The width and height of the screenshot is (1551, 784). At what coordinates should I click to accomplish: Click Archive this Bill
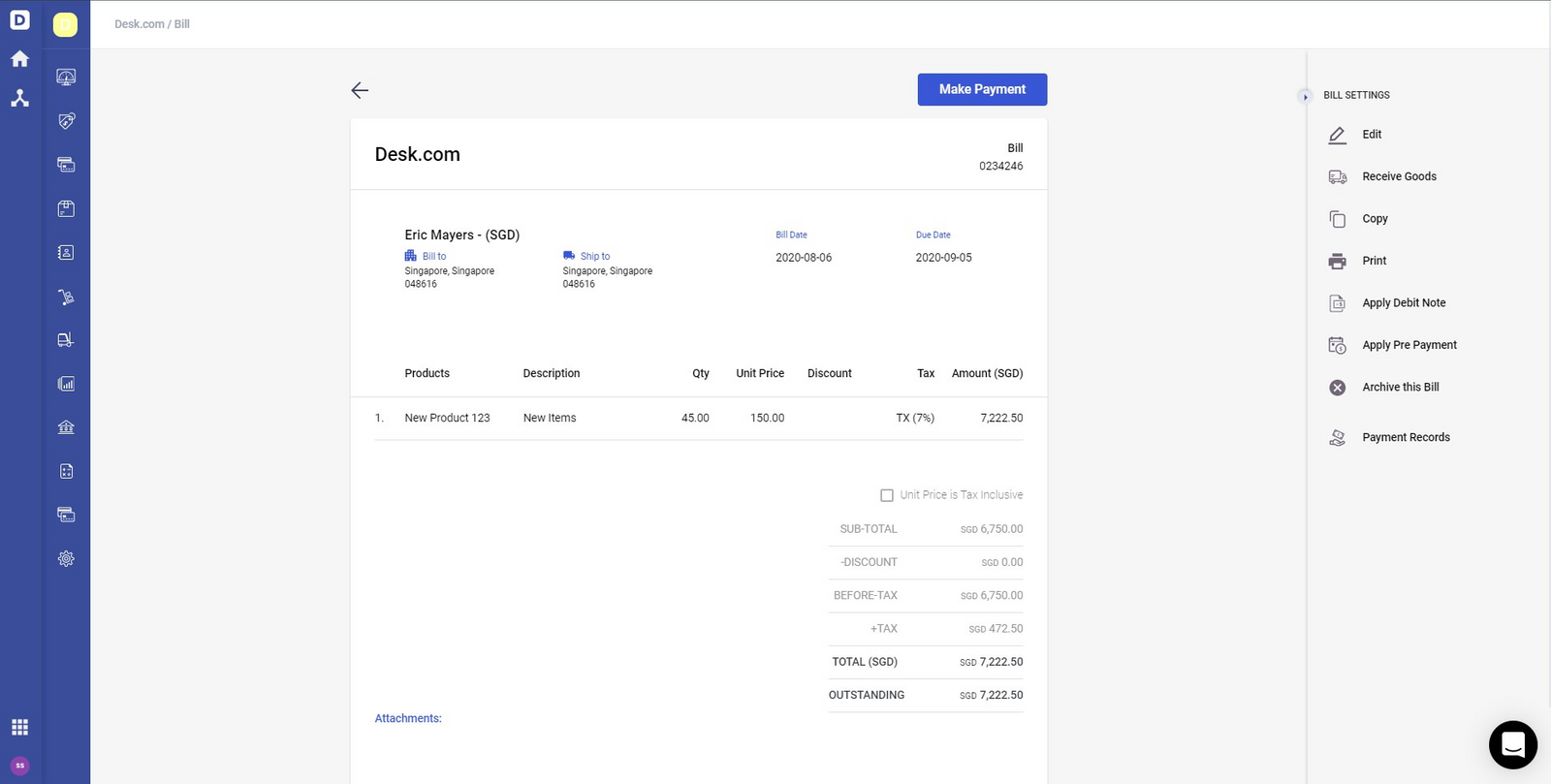(1400, 388)
